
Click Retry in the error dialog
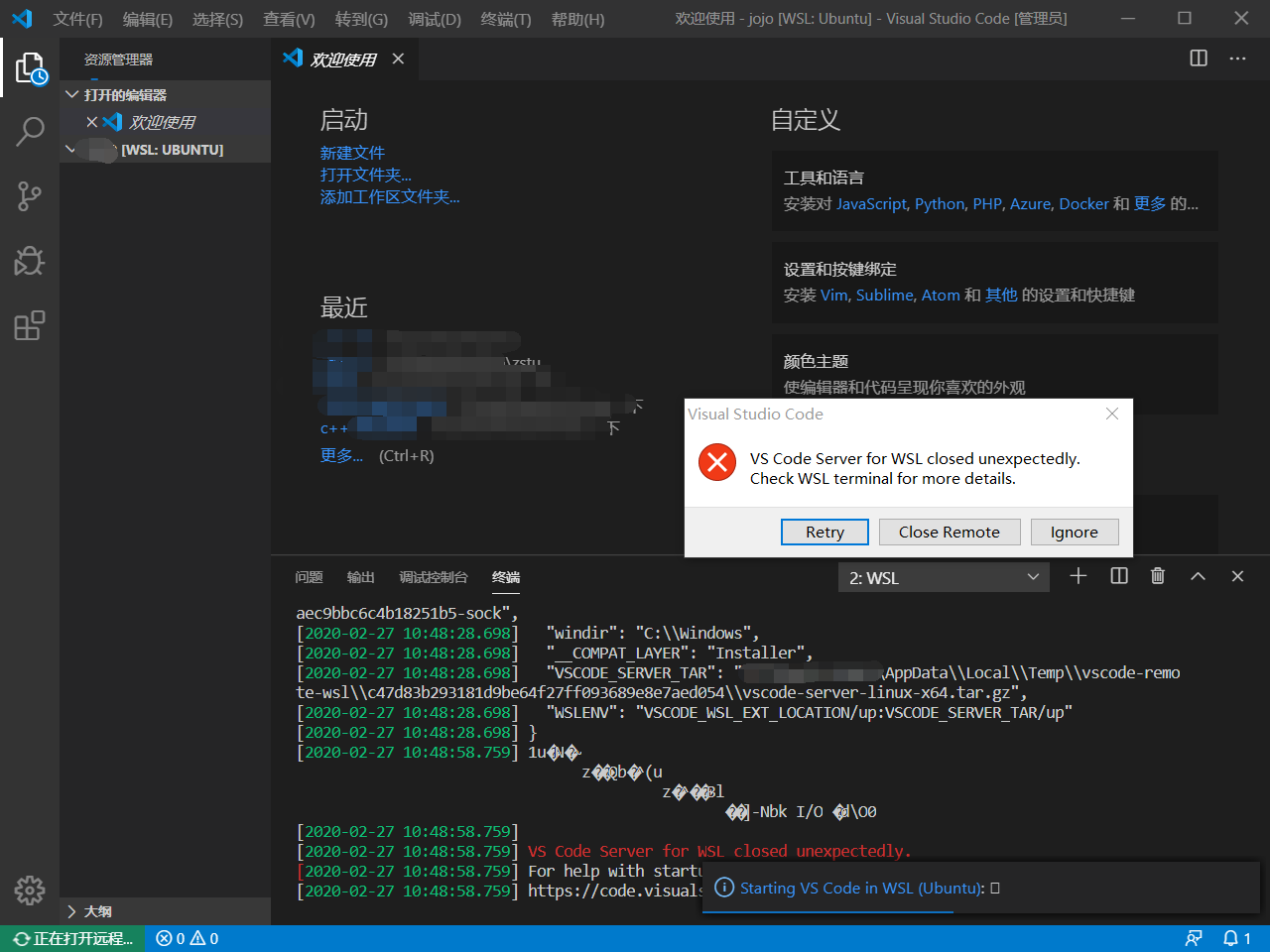point(825,532)
